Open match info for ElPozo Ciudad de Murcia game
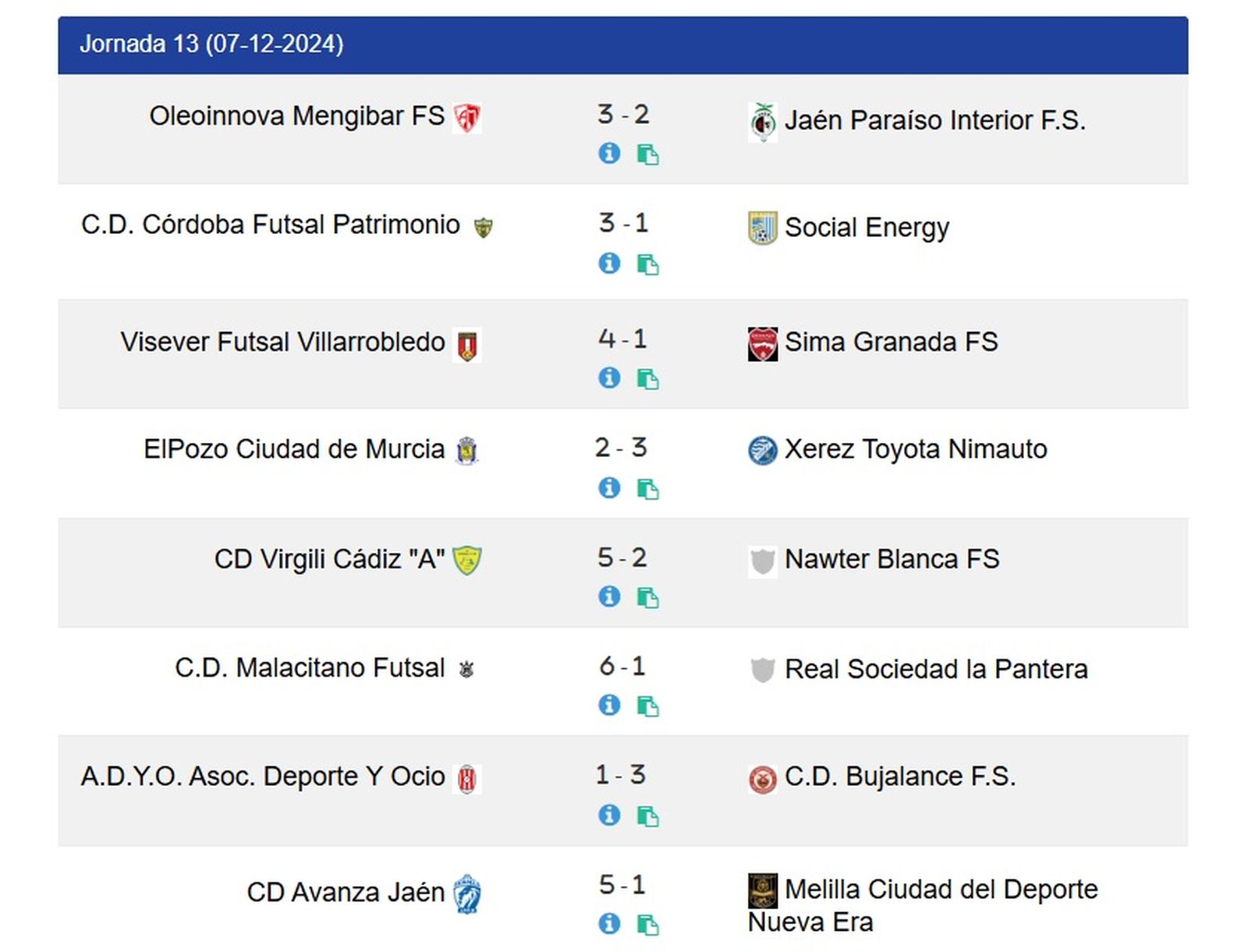 pos(608,489)
